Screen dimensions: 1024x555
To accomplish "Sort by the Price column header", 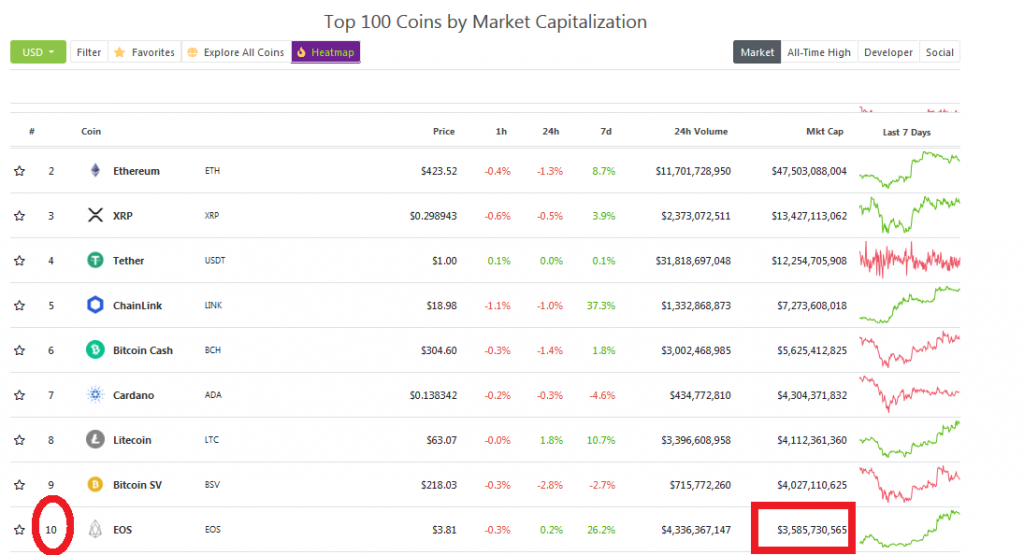I will (x=443, y=131).
